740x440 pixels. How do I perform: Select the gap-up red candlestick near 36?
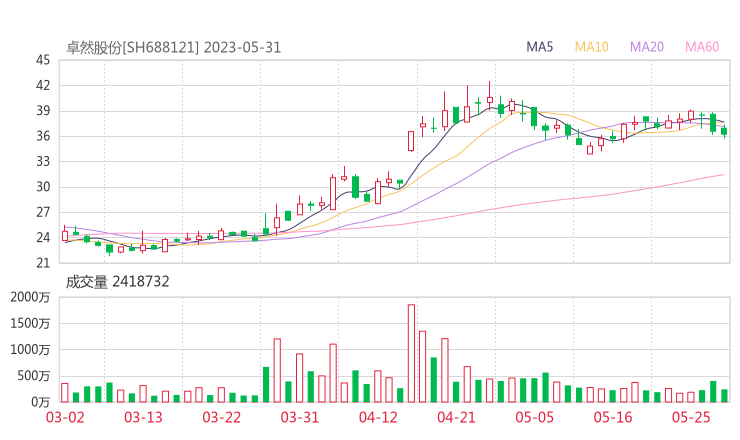(x=411, y=141)
